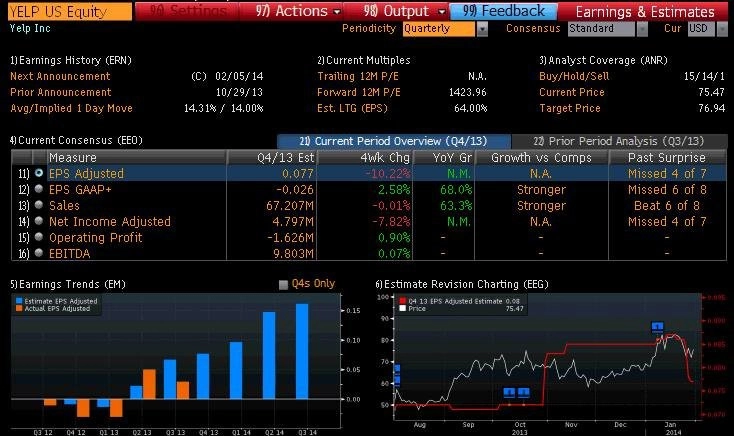Click the earnings marker icon near January 2014
This screenshot has width=734, height=436.
tap(657, 327)
